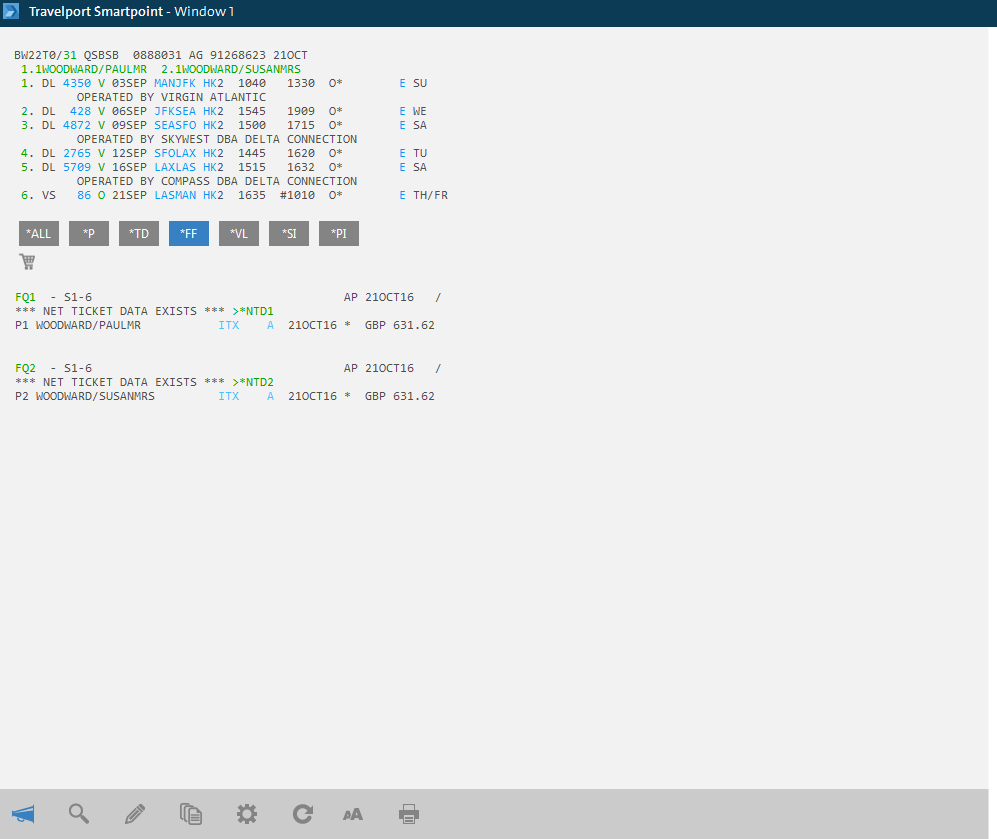Click the *SI button
The width and height of the screenshot is (997, 839).
[x=289, y=233]
